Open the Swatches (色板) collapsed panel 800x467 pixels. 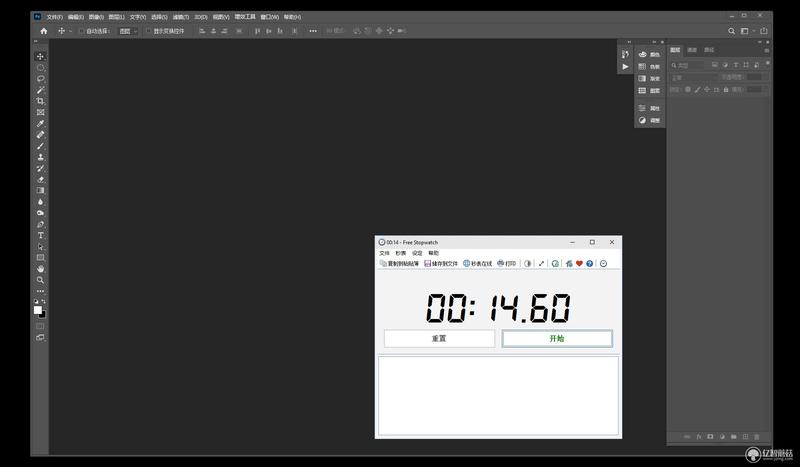pyautogui.click(x=649, y=66)
